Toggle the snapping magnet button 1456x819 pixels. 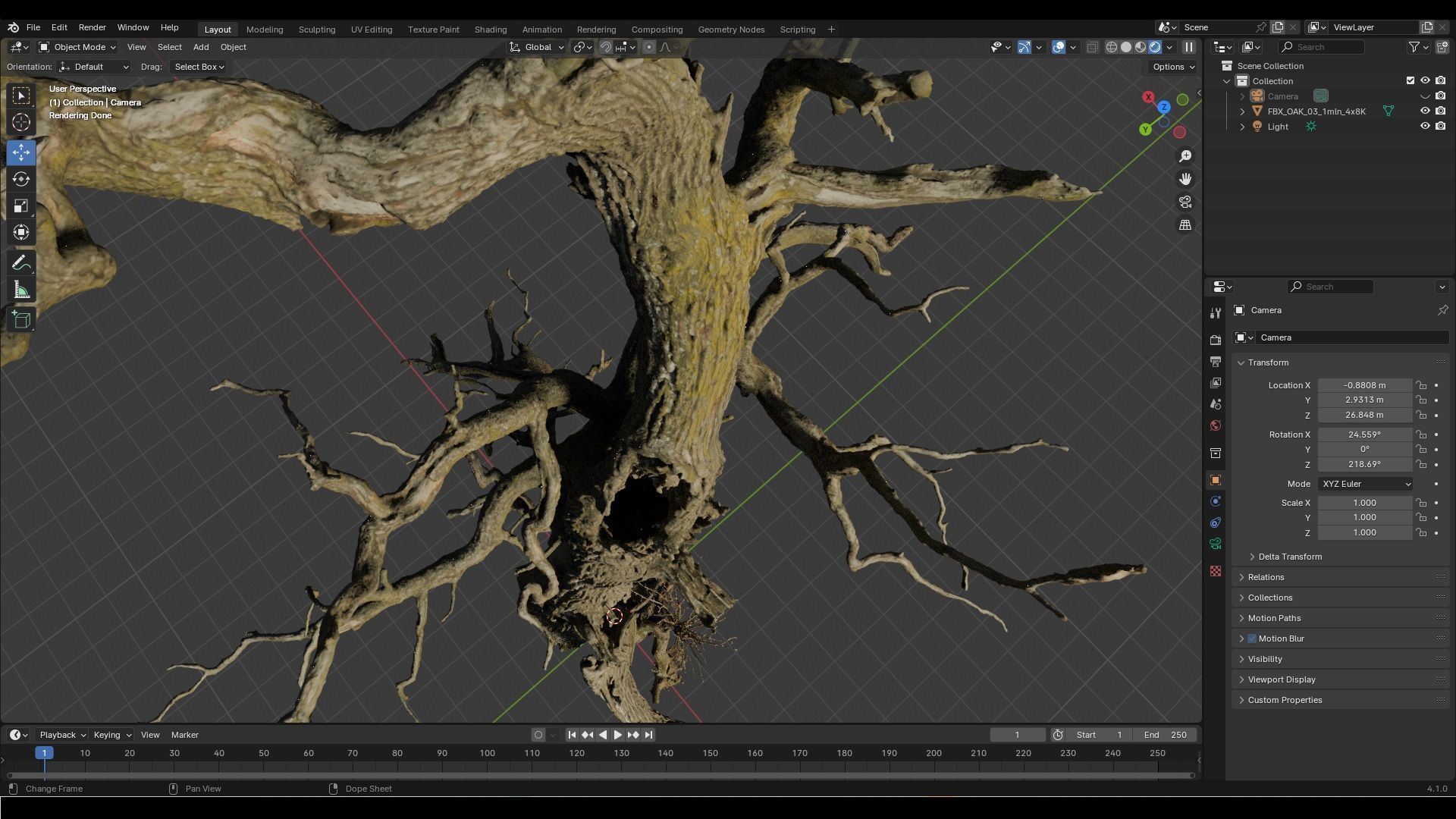click(605, 47)
